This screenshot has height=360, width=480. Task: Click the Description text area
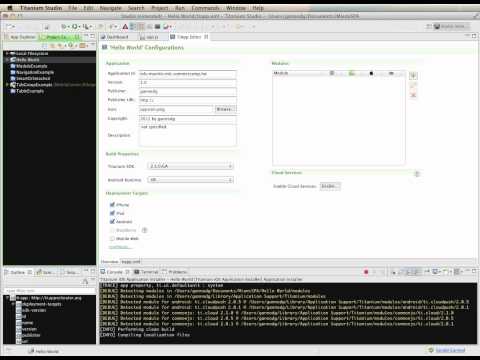(188, 135)
